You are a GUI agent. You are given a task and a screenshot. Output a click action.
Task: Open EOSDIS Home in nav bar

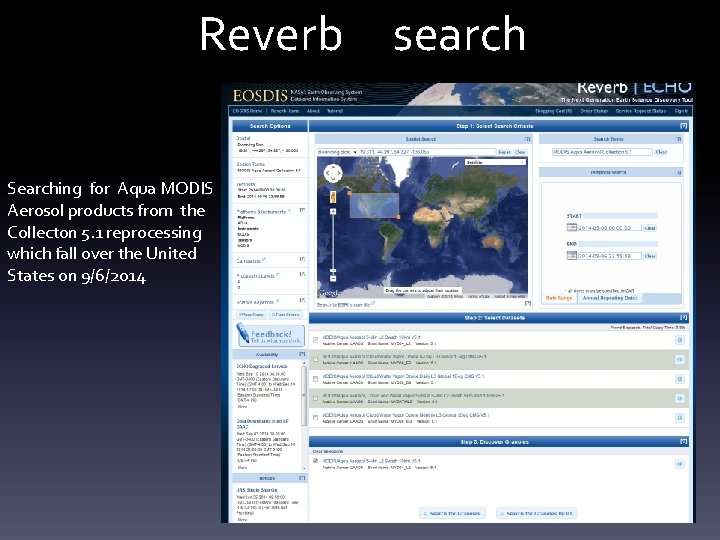(x=248, y=111)
